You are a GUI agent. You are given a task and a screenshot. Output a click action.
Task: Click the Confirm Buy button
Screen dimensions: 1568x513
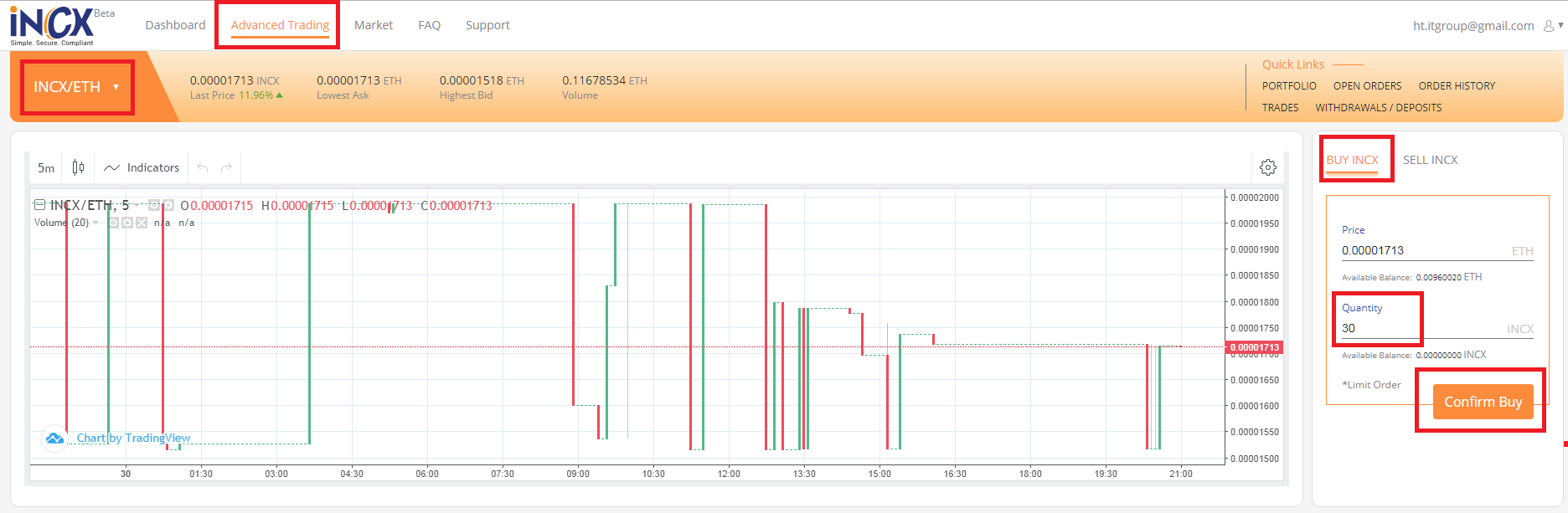pos(1483,402)
